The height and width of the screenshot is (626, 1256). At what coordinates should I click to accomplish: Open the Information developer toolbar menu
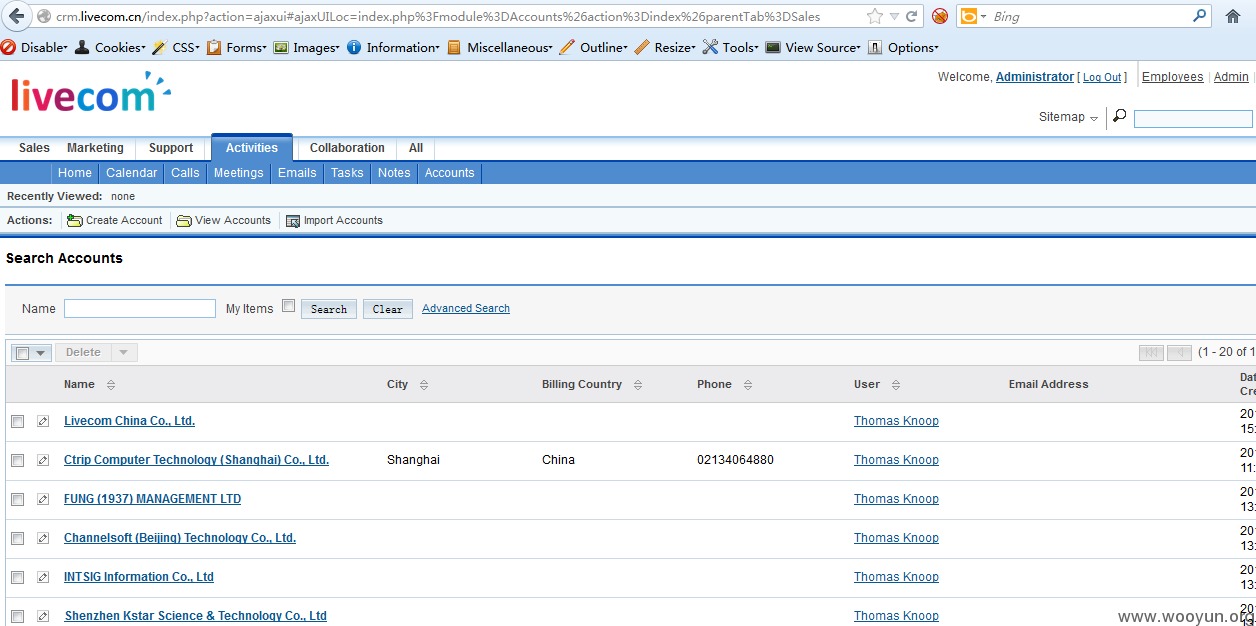point(393,47)
